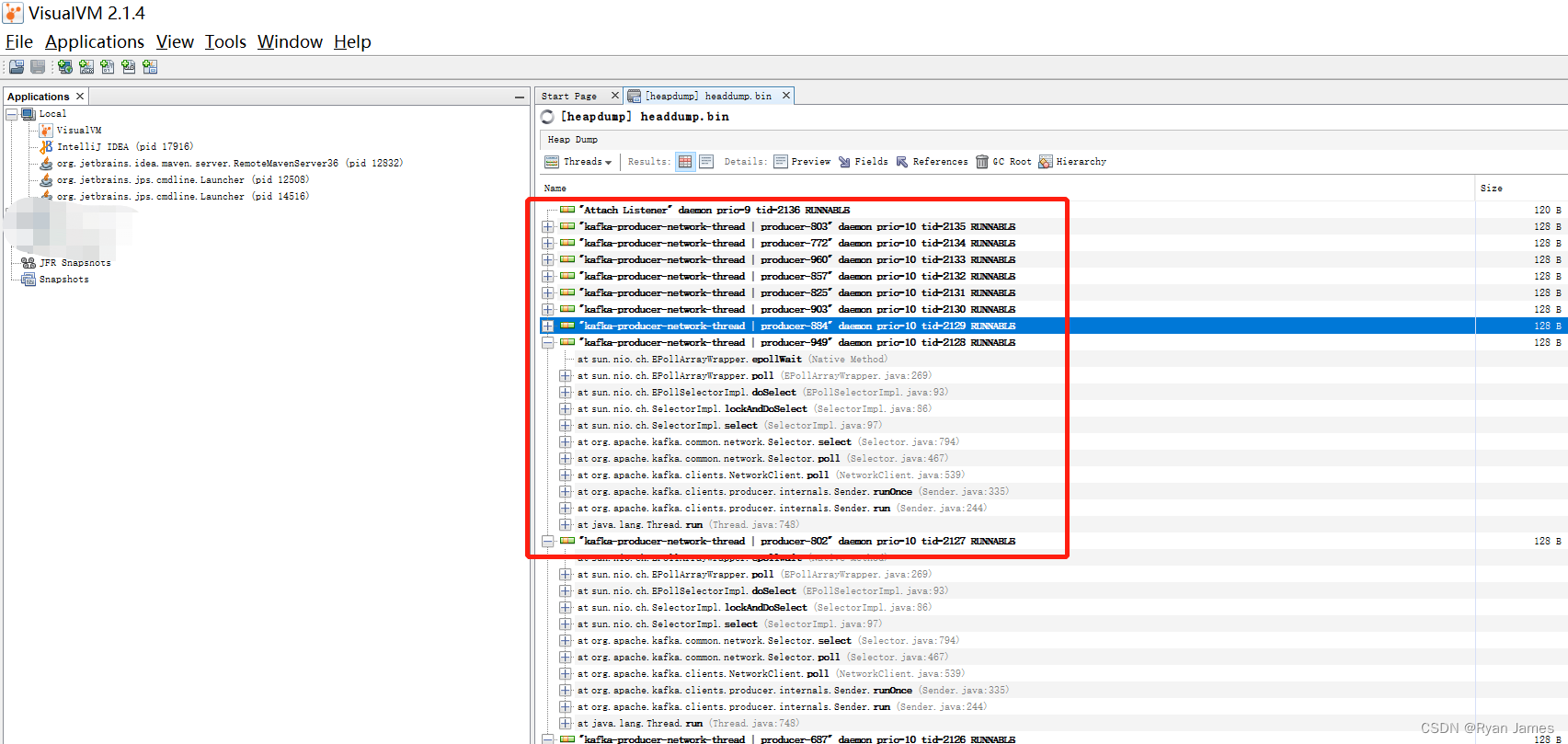Close the headdump.bin tab
This screenshot has height=744, width=1568.
click(x=786, y=96)
